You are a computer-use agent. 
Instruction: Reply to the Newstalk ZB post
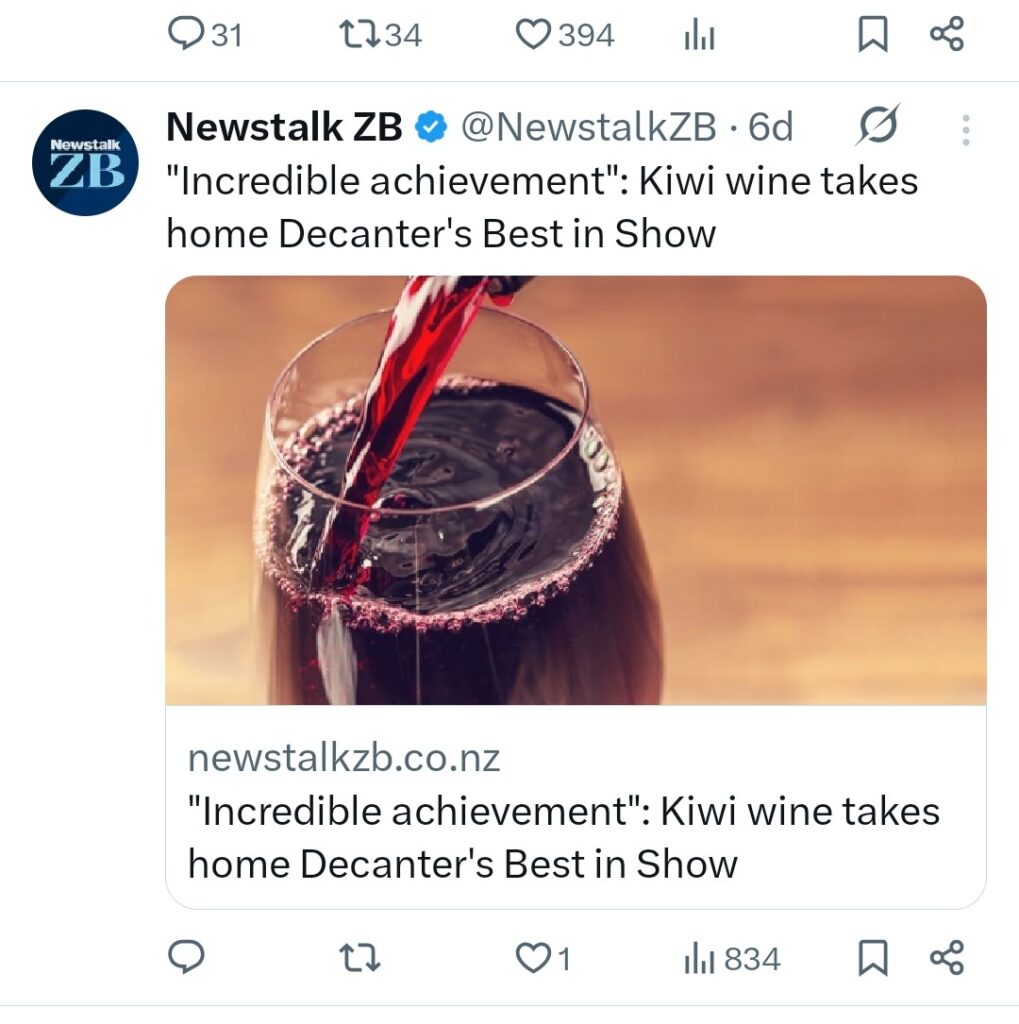coord(186,959)
